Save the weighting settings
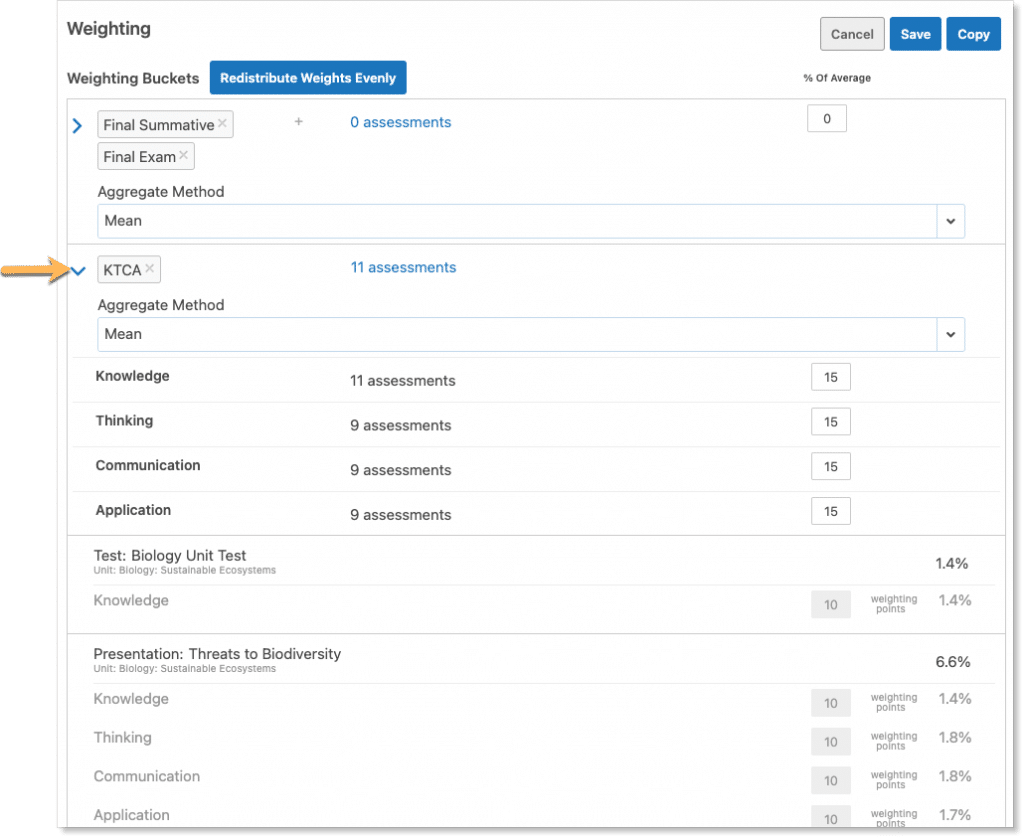 pyautogui.click(x=915, y=34)
